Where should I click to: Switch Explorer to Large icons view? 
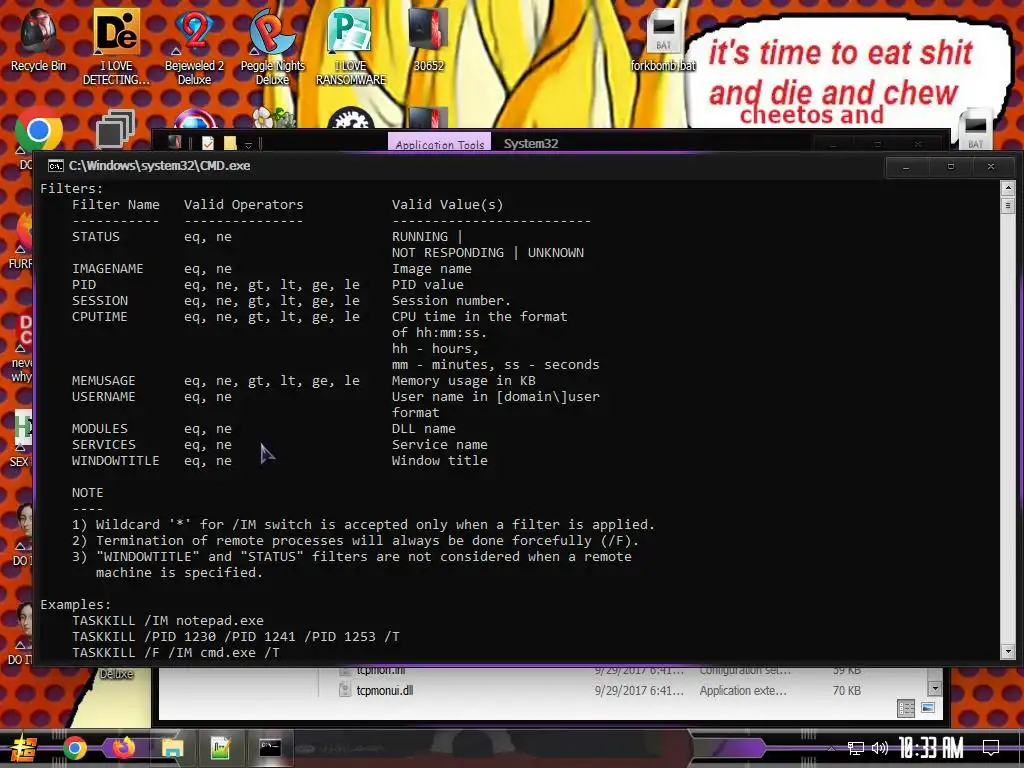[x=927, y=709]
